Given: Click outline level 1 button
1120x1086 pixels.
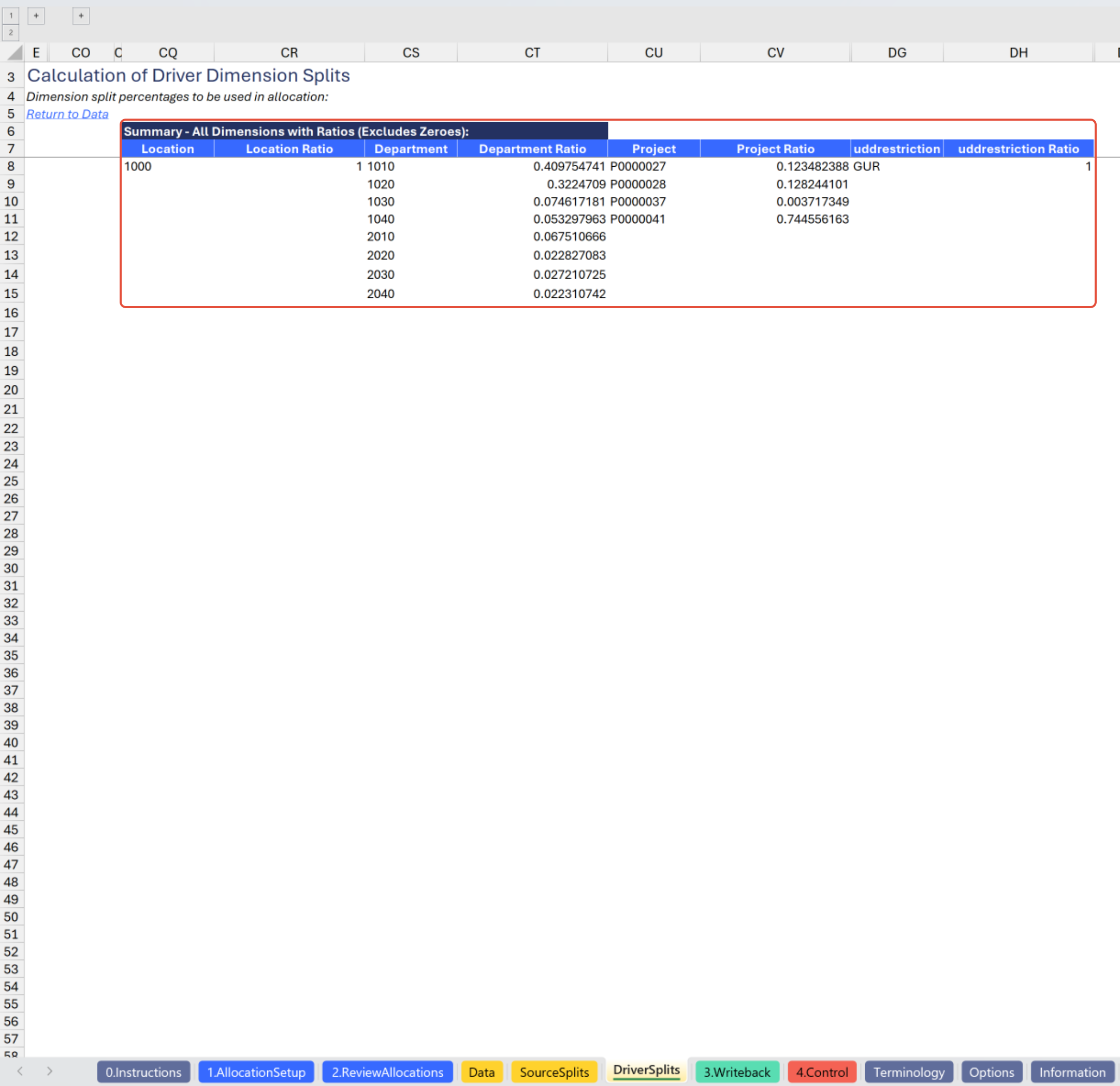Looking at the screenshot, I should [x=11, y=16].
